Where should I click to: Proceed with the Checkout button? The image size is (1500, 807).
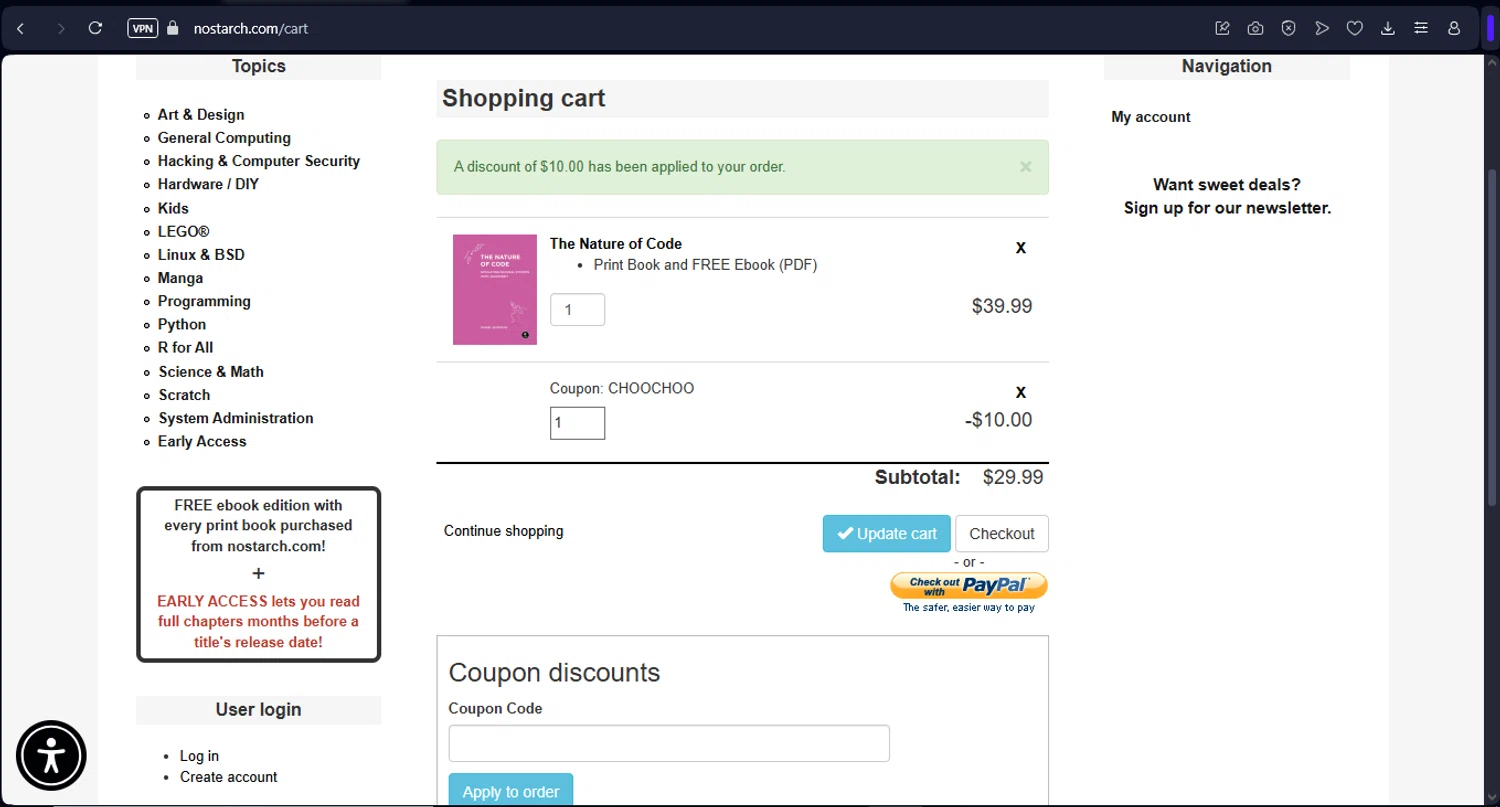(1001, 534)
